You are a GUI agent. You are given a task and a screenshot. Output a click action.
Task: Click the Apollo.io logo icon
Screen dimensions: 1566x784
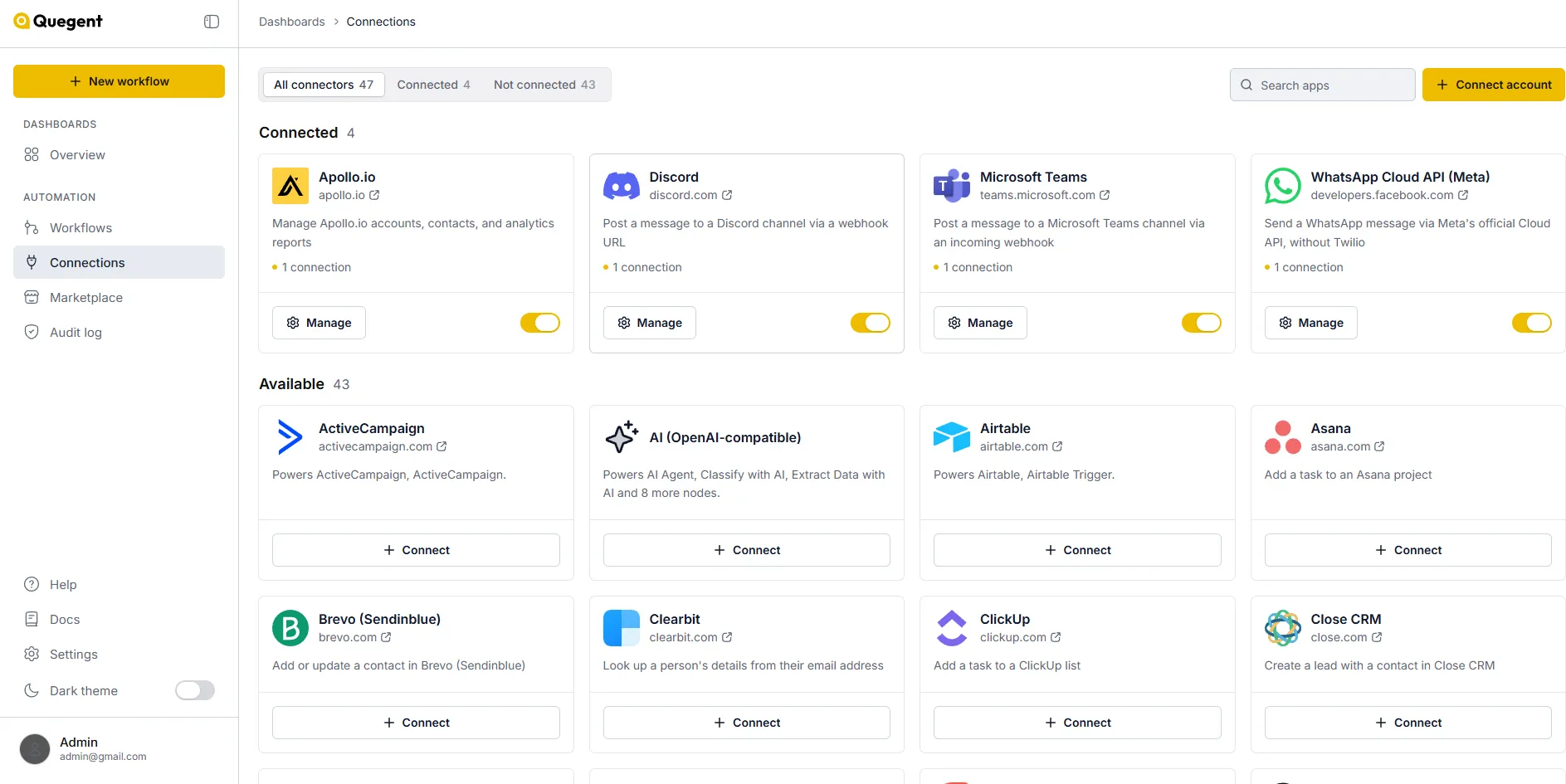click(x=290, y=186)
